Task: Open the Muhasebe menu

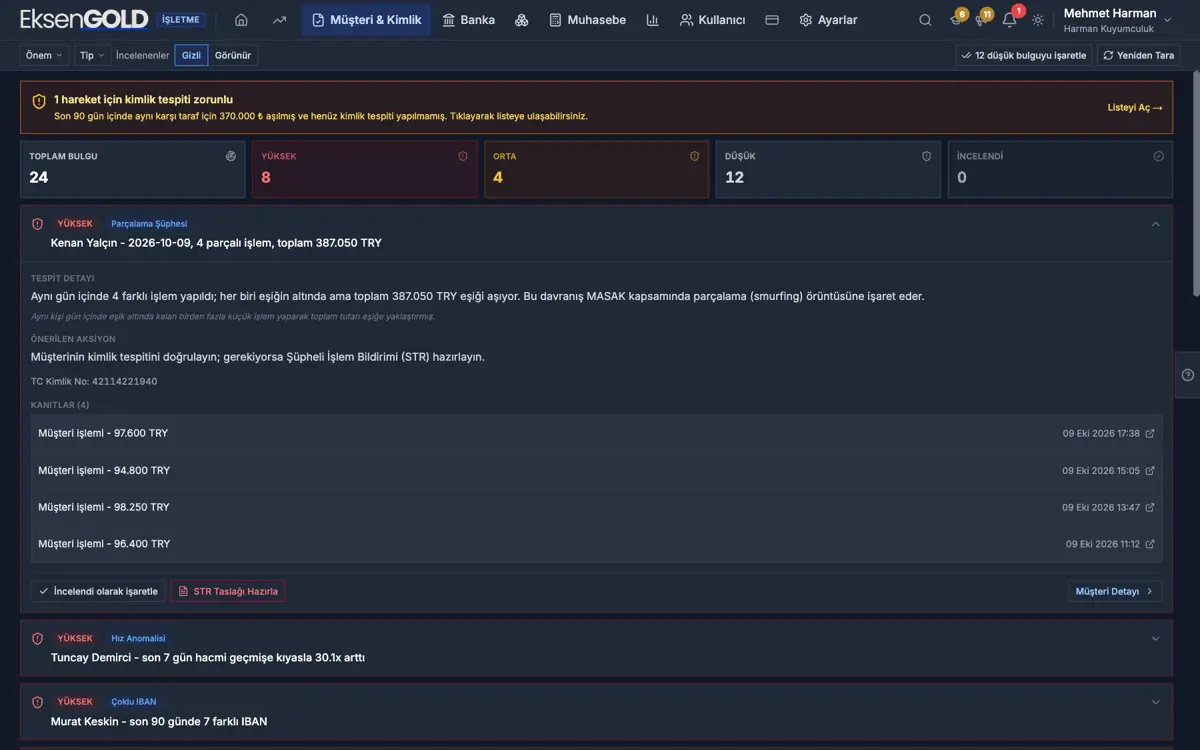Action: (587, 20)
